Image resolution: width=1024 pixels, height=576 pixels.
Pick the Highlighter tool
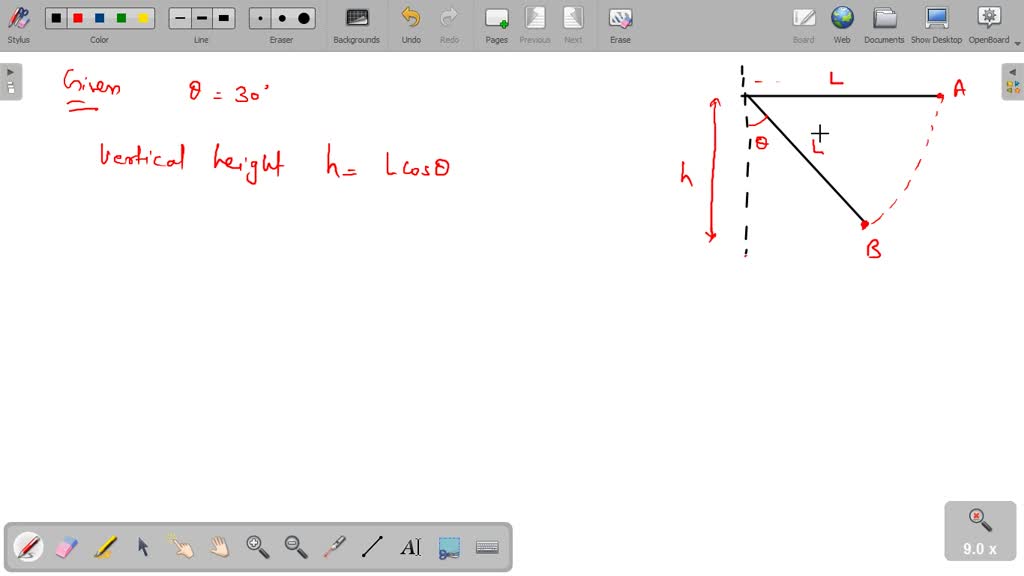(x=104, y=547)
